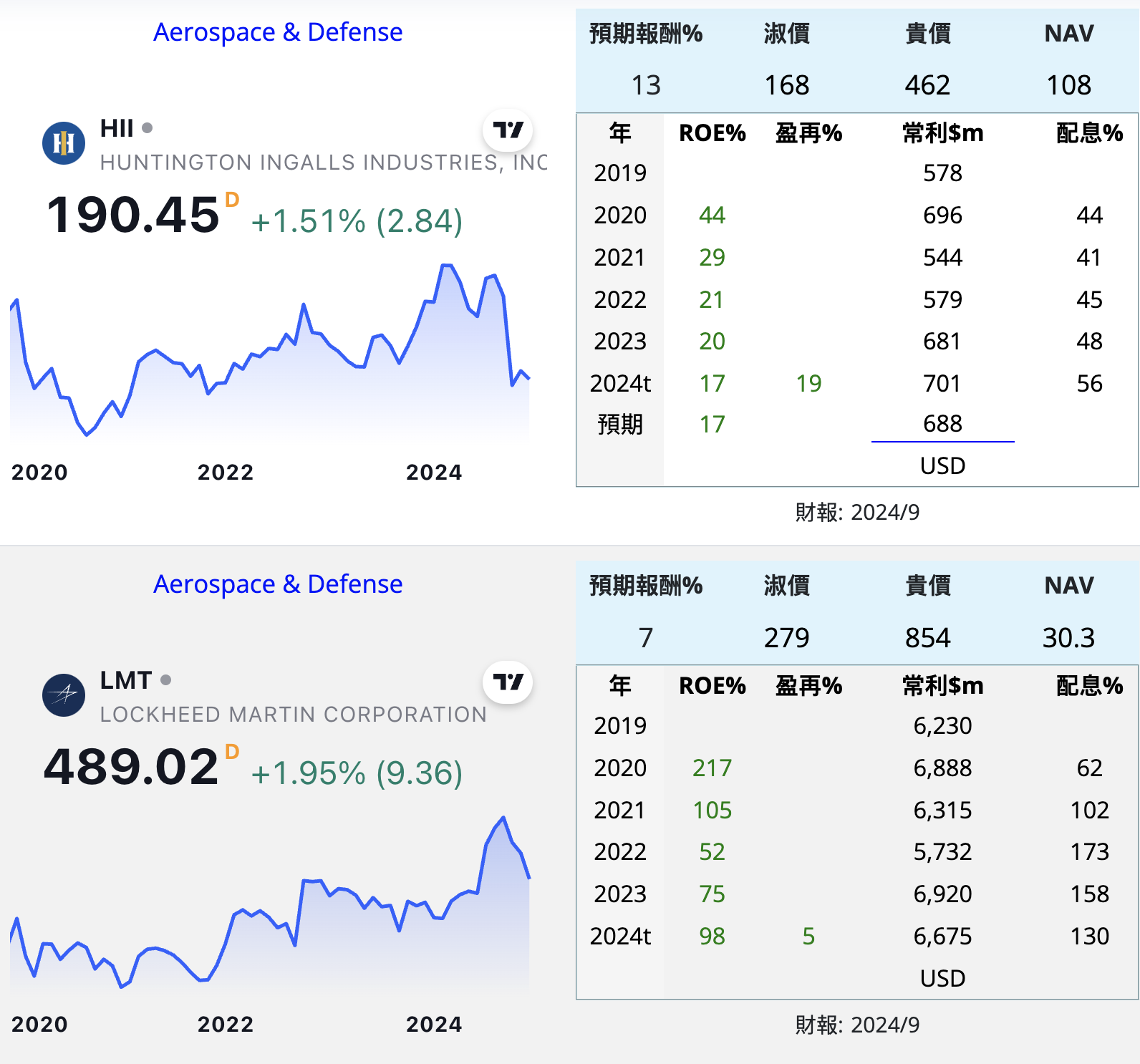
Task: Open the TradingView logo on the LMT chart
Action: pyautogui.click(x=508, y=682)
